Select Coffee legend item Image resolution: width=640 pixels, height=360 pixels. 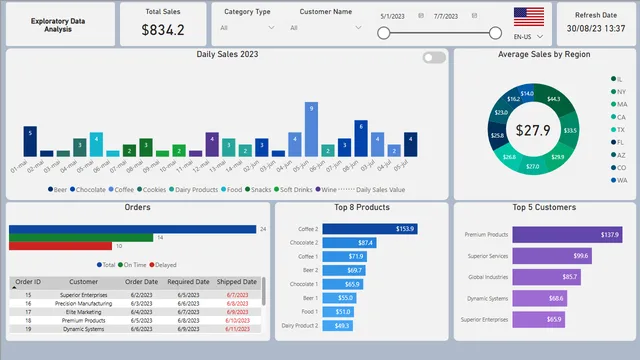coord(121,189)
